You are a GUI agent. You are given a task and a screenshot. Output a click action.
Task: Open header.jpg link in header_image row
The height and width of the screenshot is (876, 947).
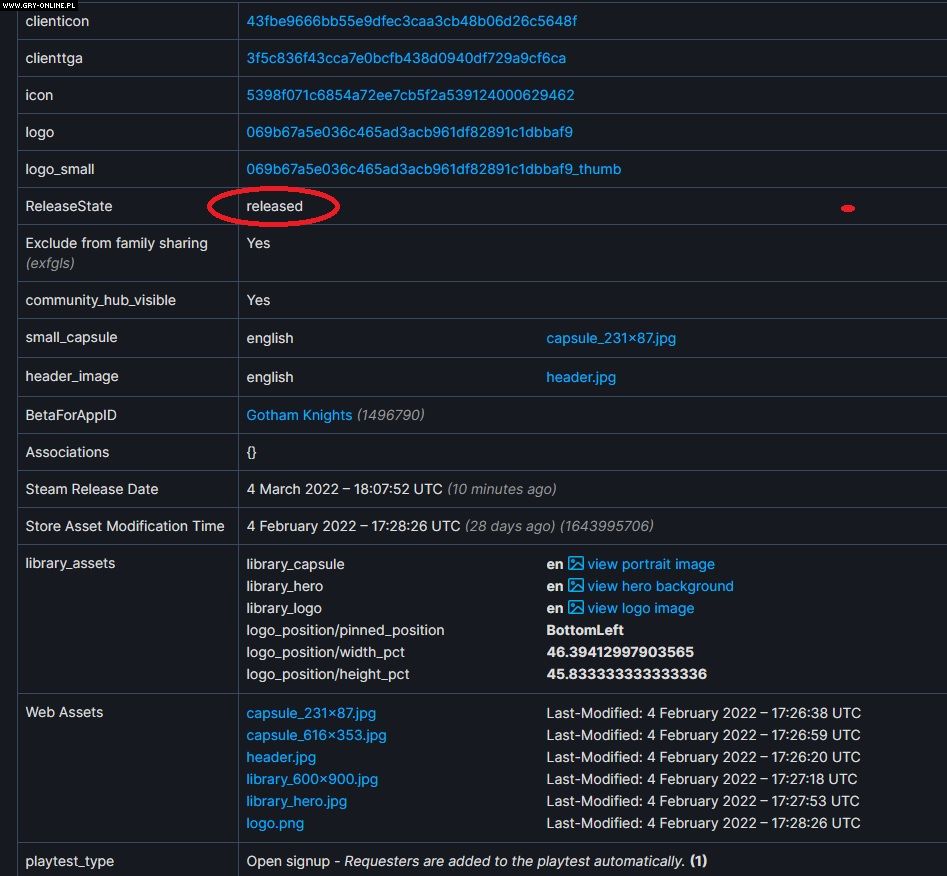click(580, 377)
